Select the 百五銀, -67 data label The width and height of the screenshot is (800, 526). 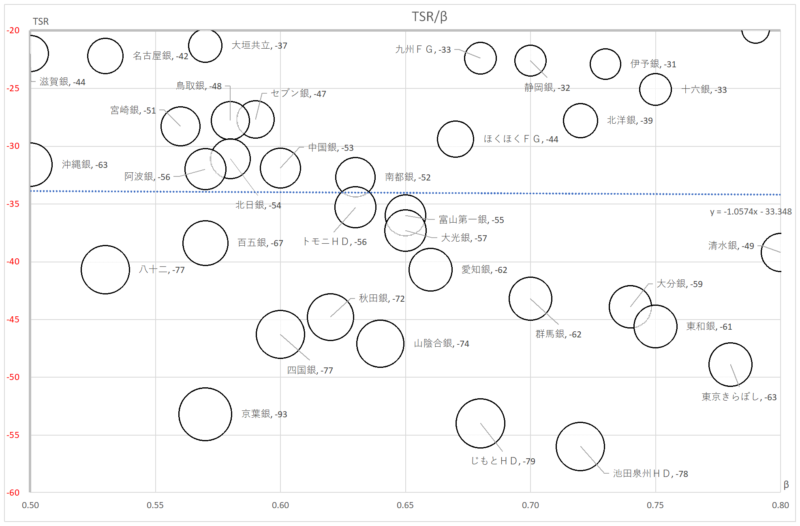(260, 243)
